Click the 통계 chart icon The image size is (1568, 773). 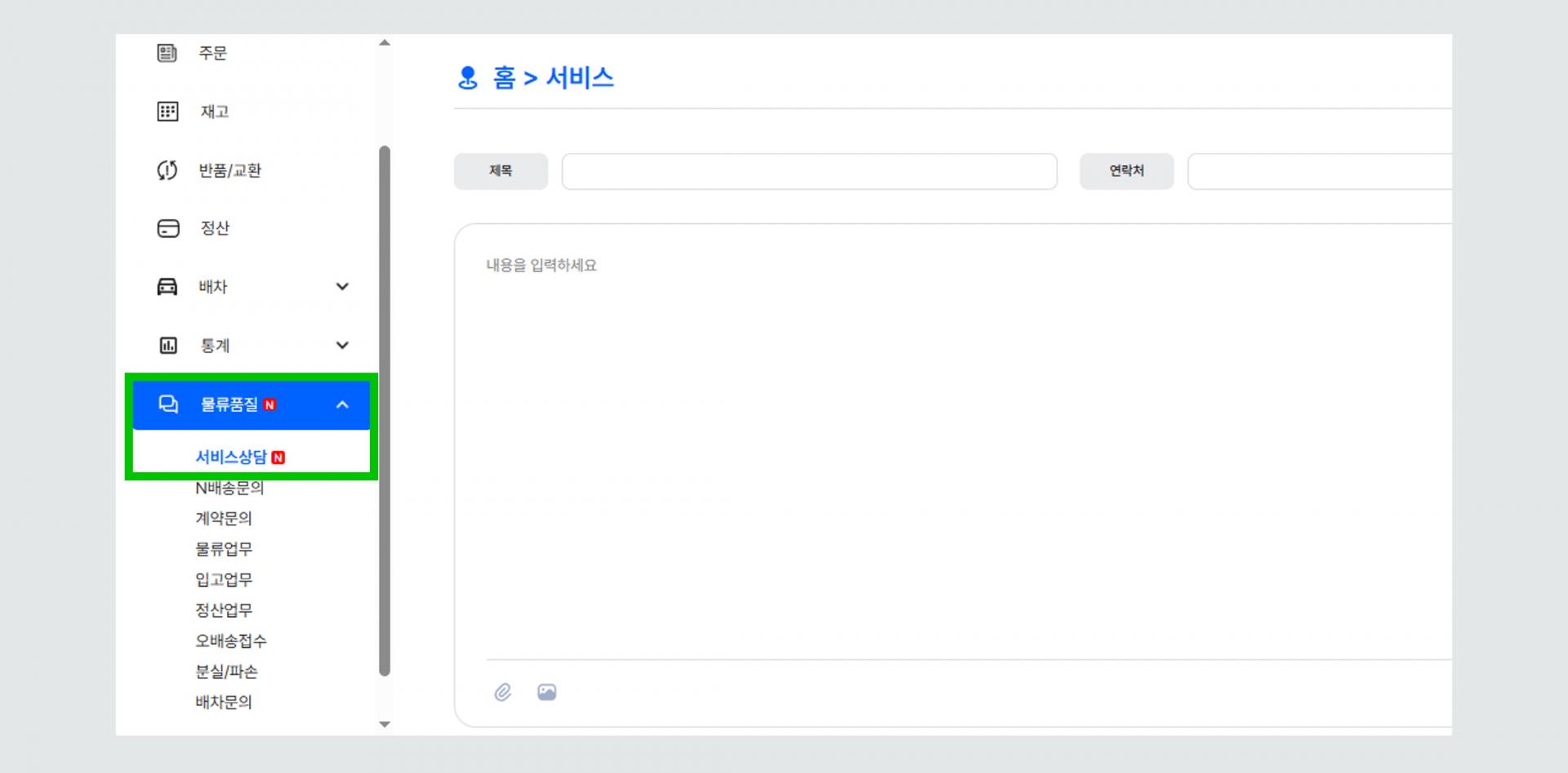pyautogui.click(x=167, y=346)
